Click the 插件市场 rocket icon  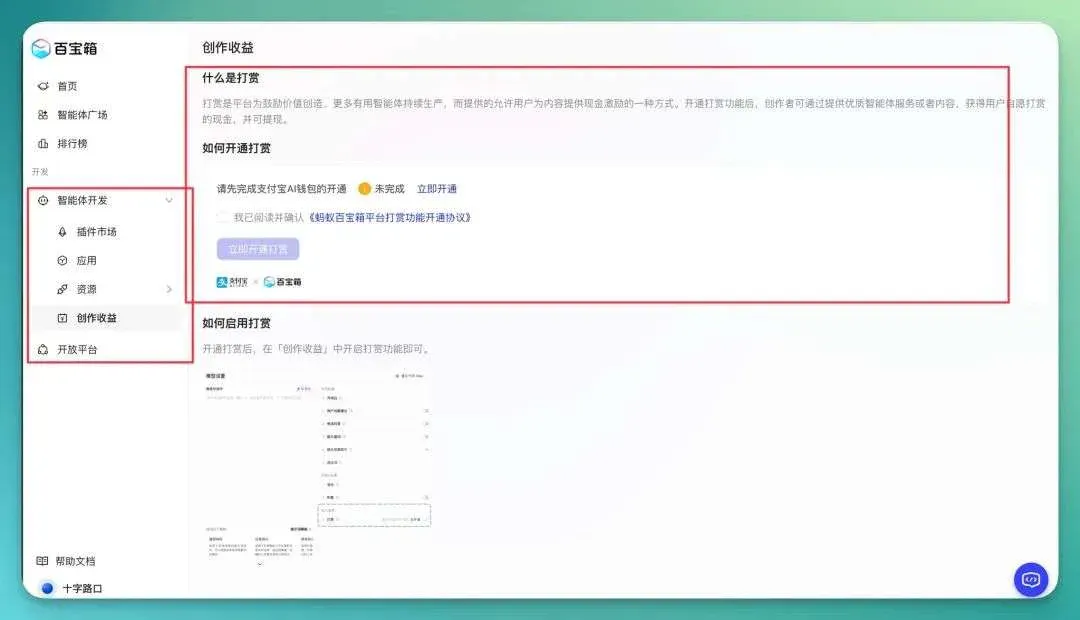click(63, 232)
